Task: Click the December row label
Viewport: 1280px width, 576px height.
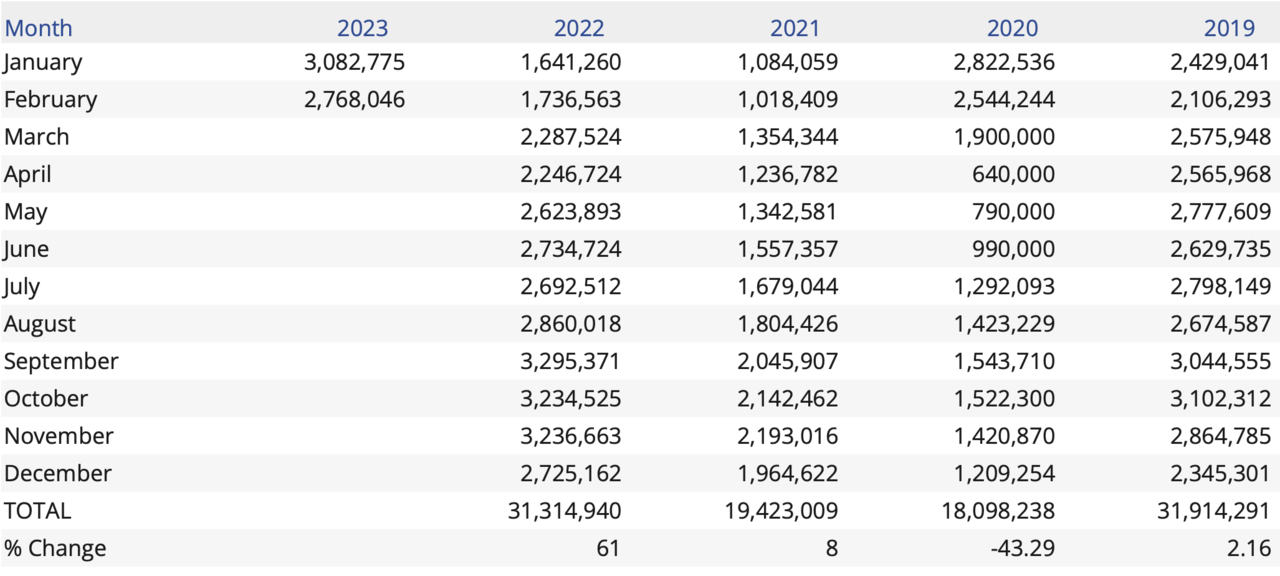Action: 57,473
